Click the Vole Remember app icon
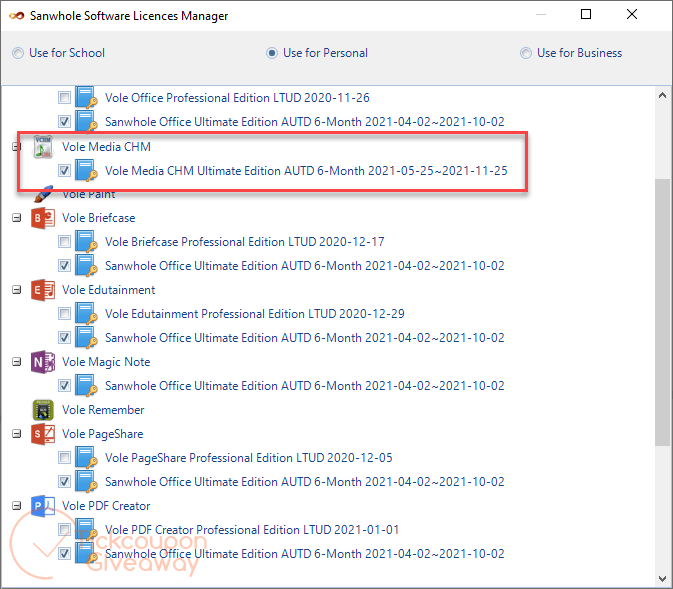673x589 pixels. coord(43,410)
